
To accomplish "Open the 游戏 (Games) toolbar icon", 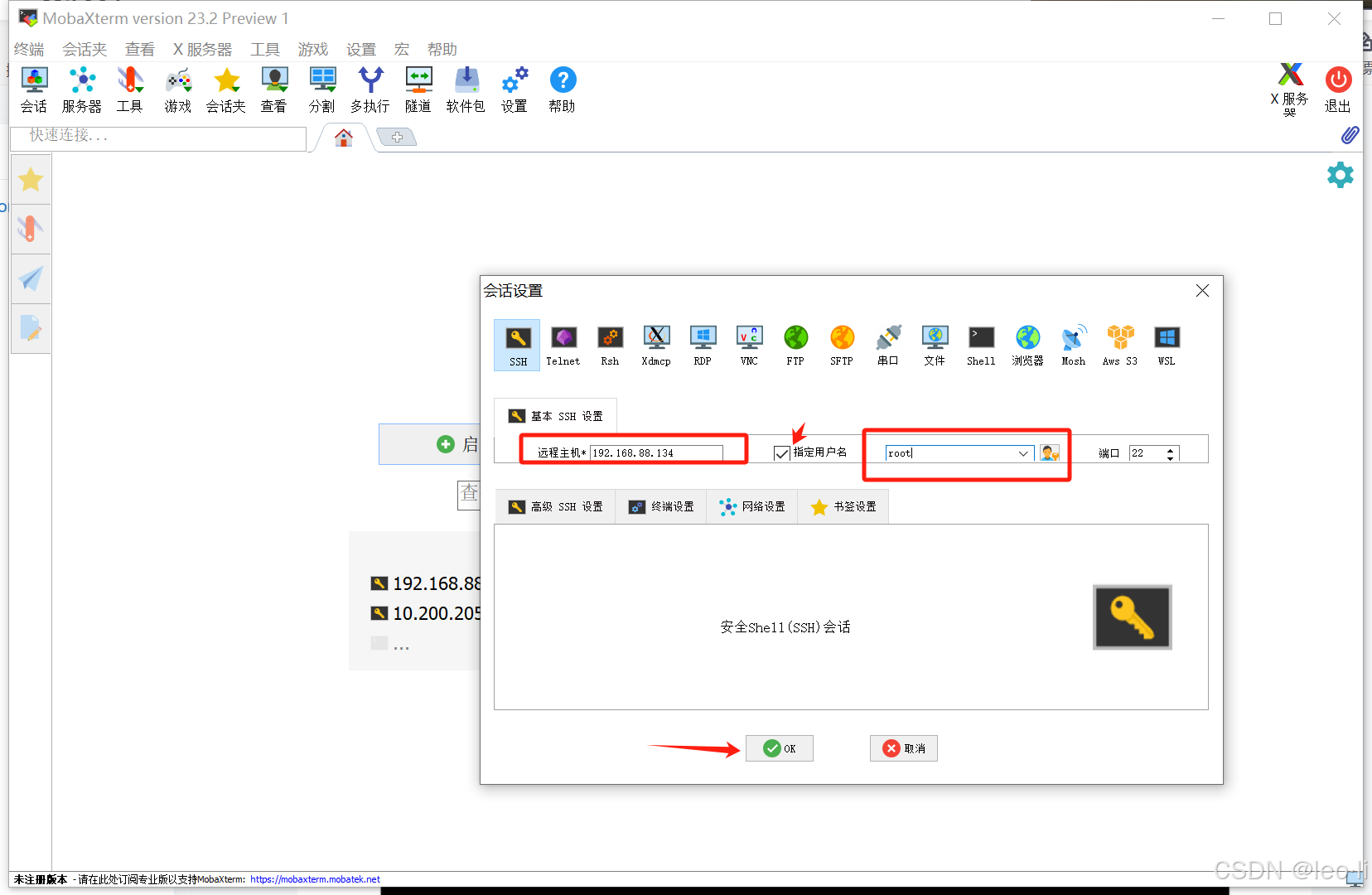I will 178,89.
